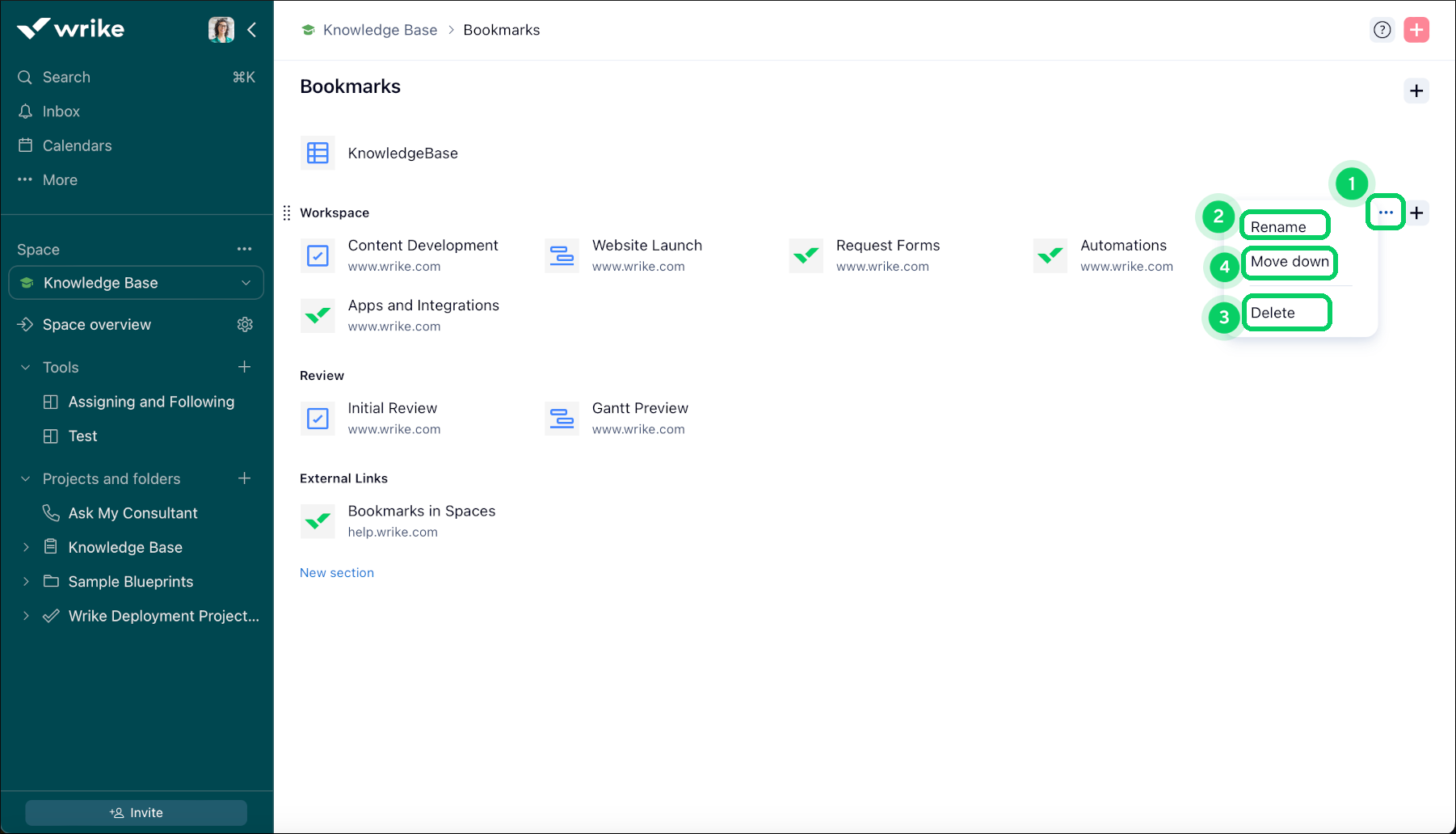The height and width of the screenshot is (834, 1456).
Task: Click the New section link
Action: pyautogui.click(x=336, y=572)
